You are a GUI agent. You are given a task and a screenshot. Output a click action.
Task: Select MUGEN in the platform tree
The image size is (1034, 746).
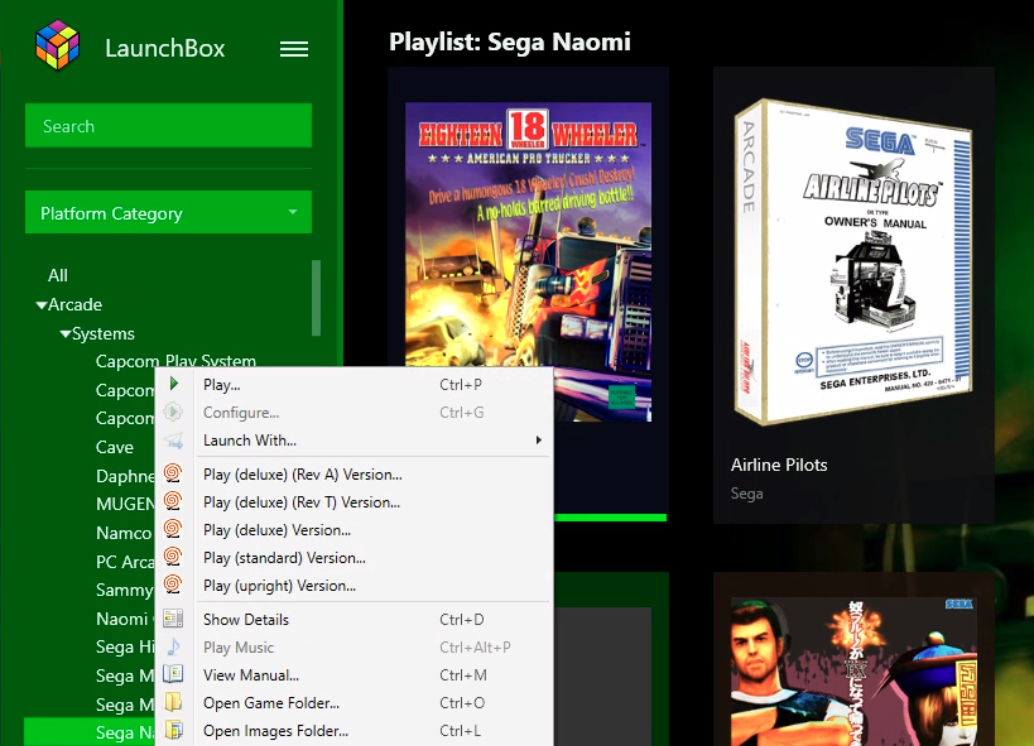pyautogui.click(x=125, y=504)
